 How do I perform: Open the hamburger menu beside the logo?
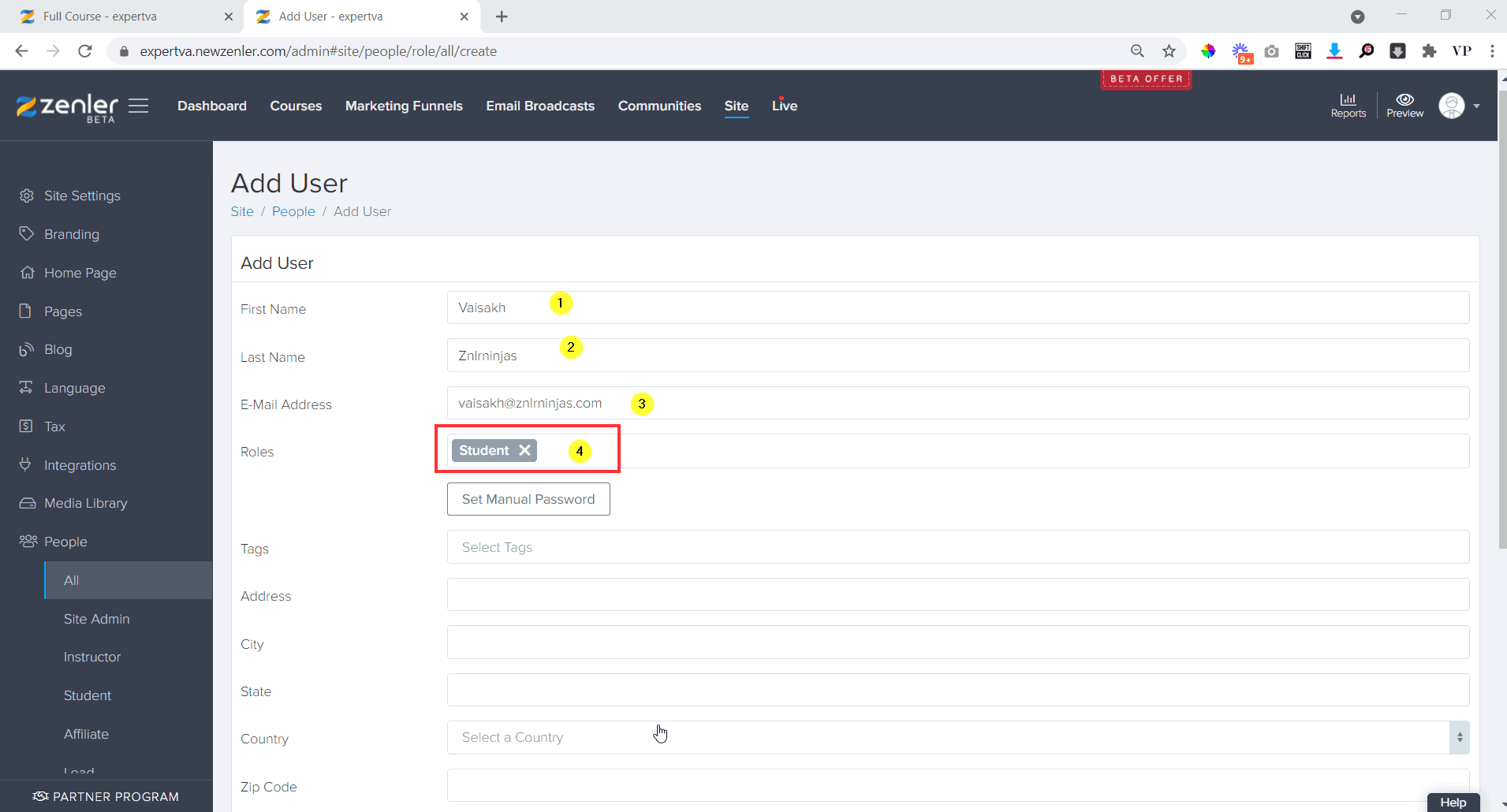click(x=139, y=105)
